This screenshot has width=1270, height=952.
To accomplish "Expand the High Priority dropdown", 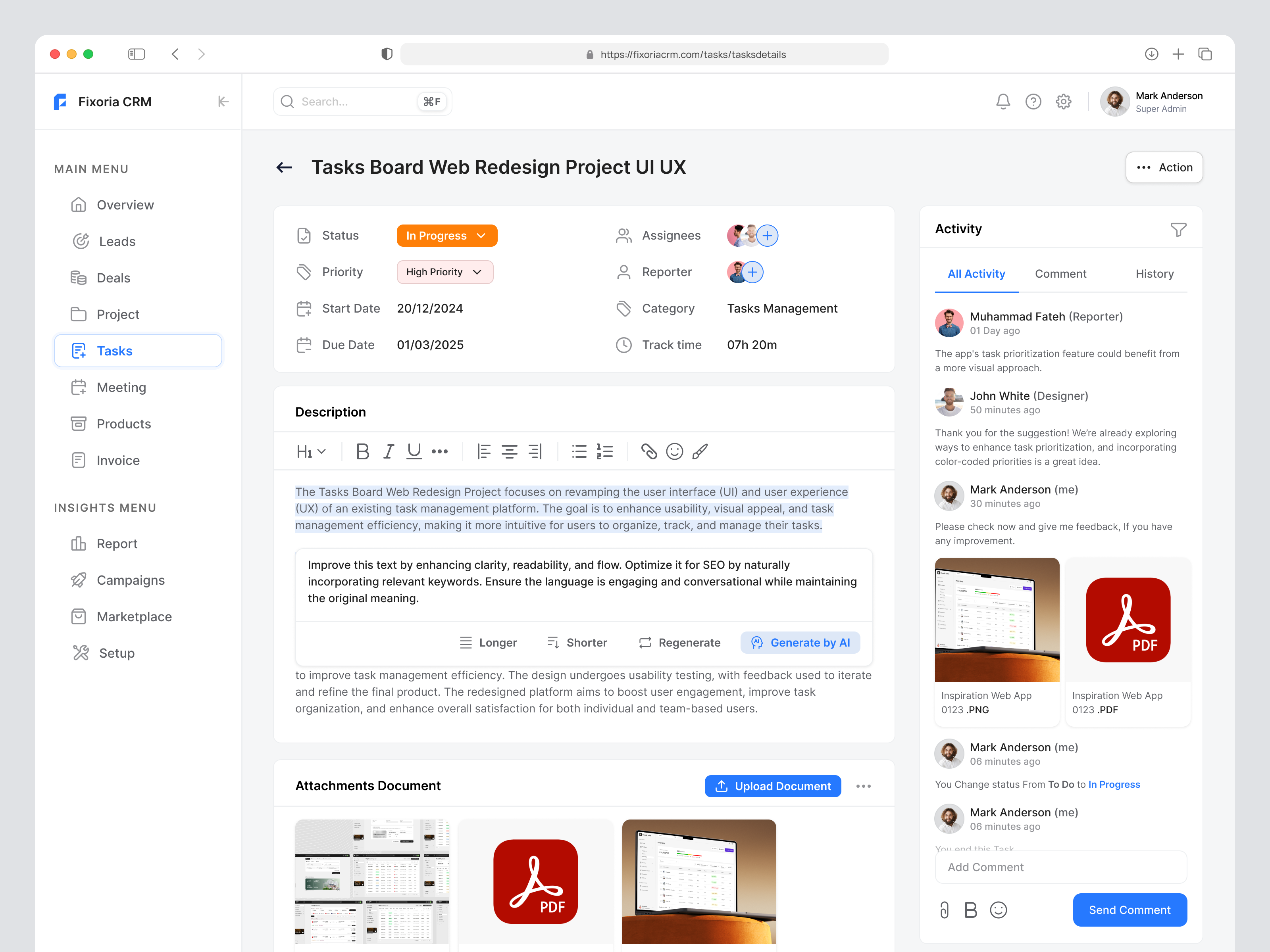I will point(445,272).
